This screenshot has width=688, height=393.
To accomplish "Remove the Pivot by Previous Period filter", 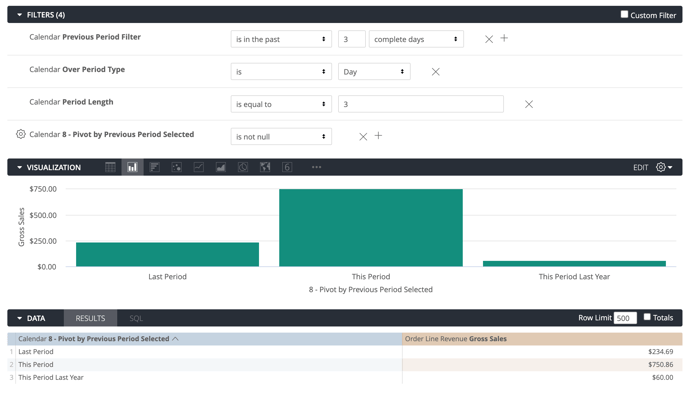I will (x=363, y=136).
